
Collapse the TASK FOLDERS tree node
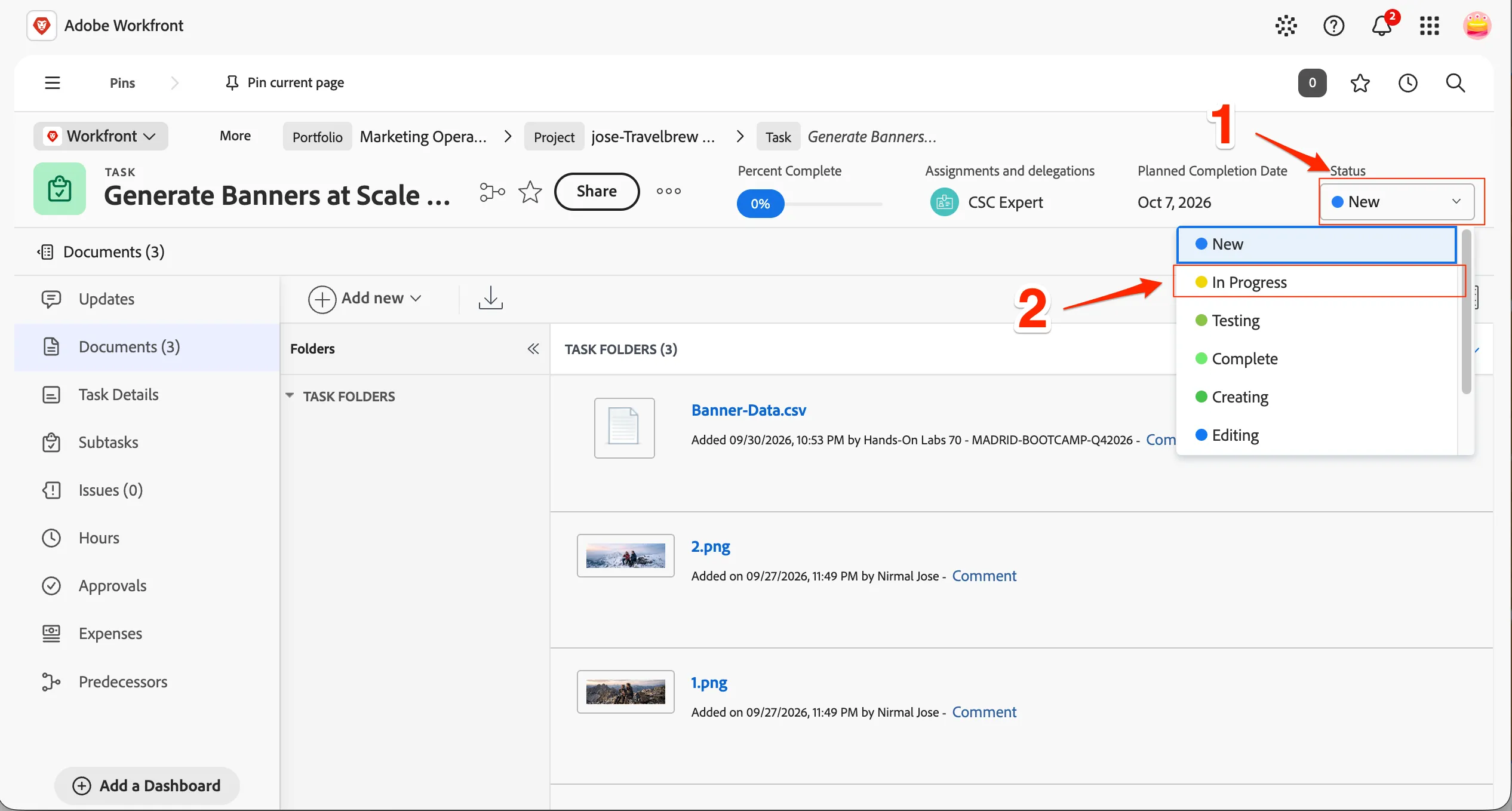290,395
